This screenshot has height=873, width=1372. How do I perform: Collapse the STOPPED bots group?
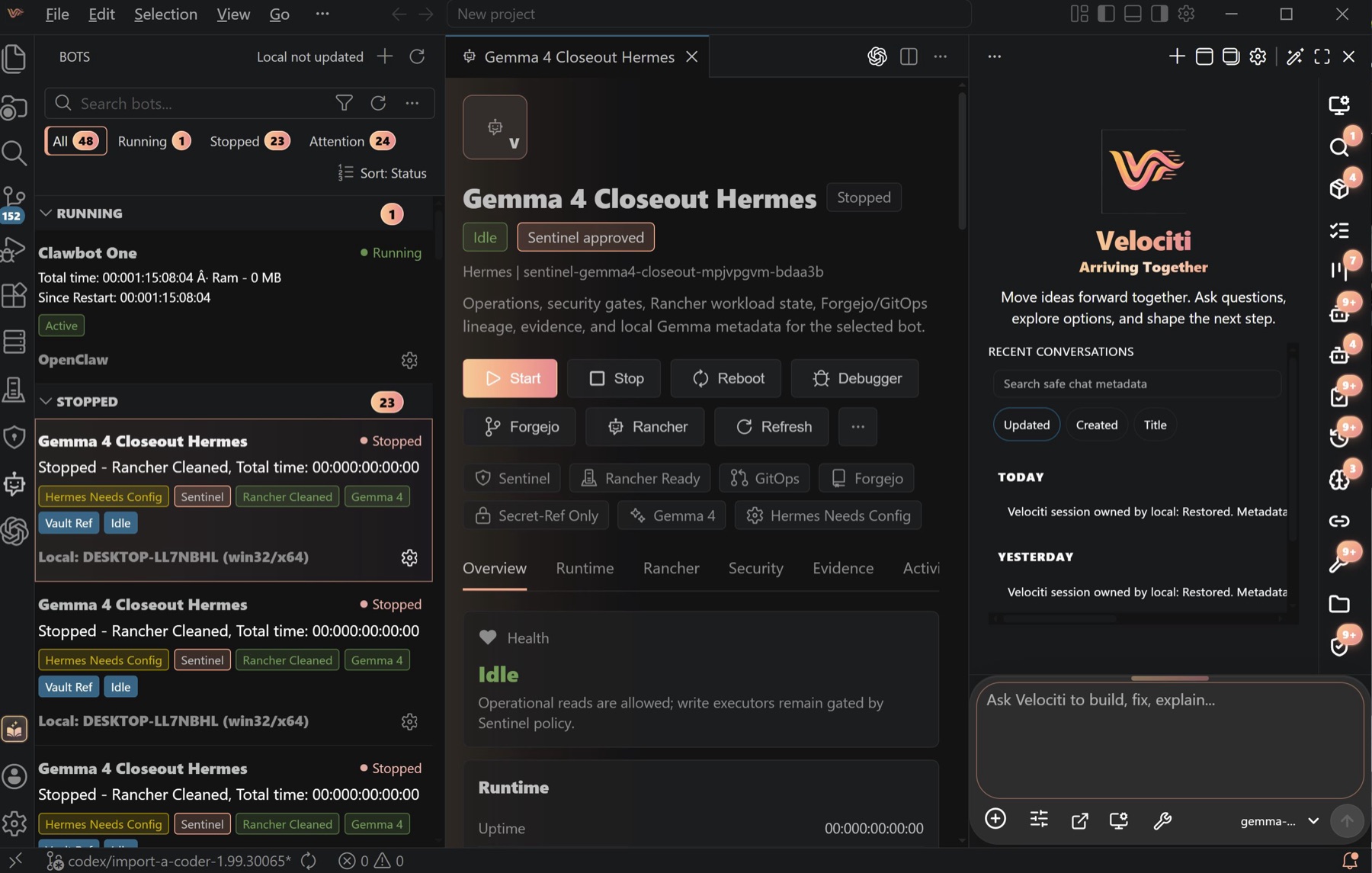tap(46, 401)
